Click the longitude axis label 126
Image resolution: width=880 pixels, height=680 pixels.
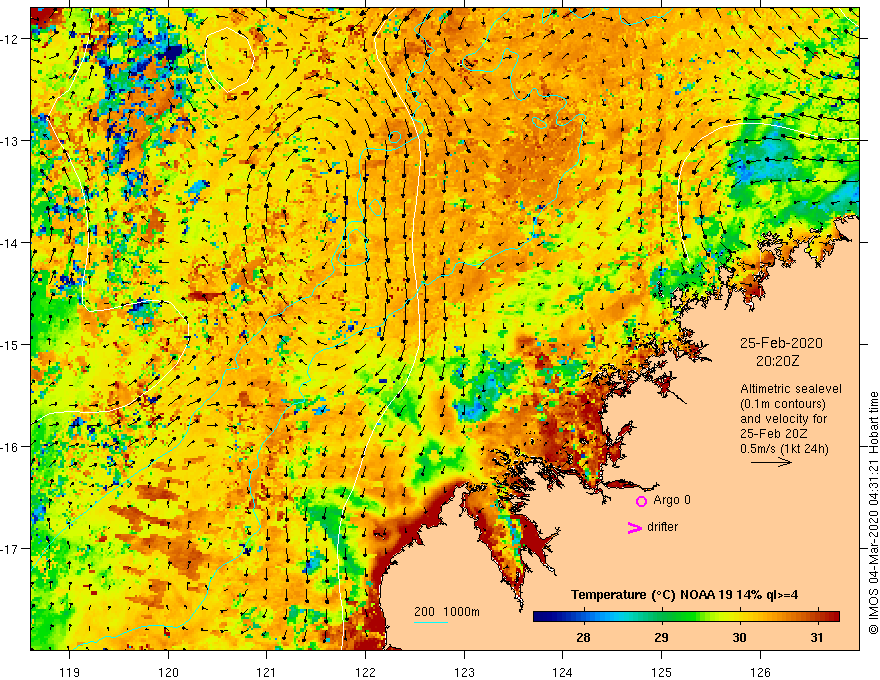pyautogui.click(x=760, y=672)
